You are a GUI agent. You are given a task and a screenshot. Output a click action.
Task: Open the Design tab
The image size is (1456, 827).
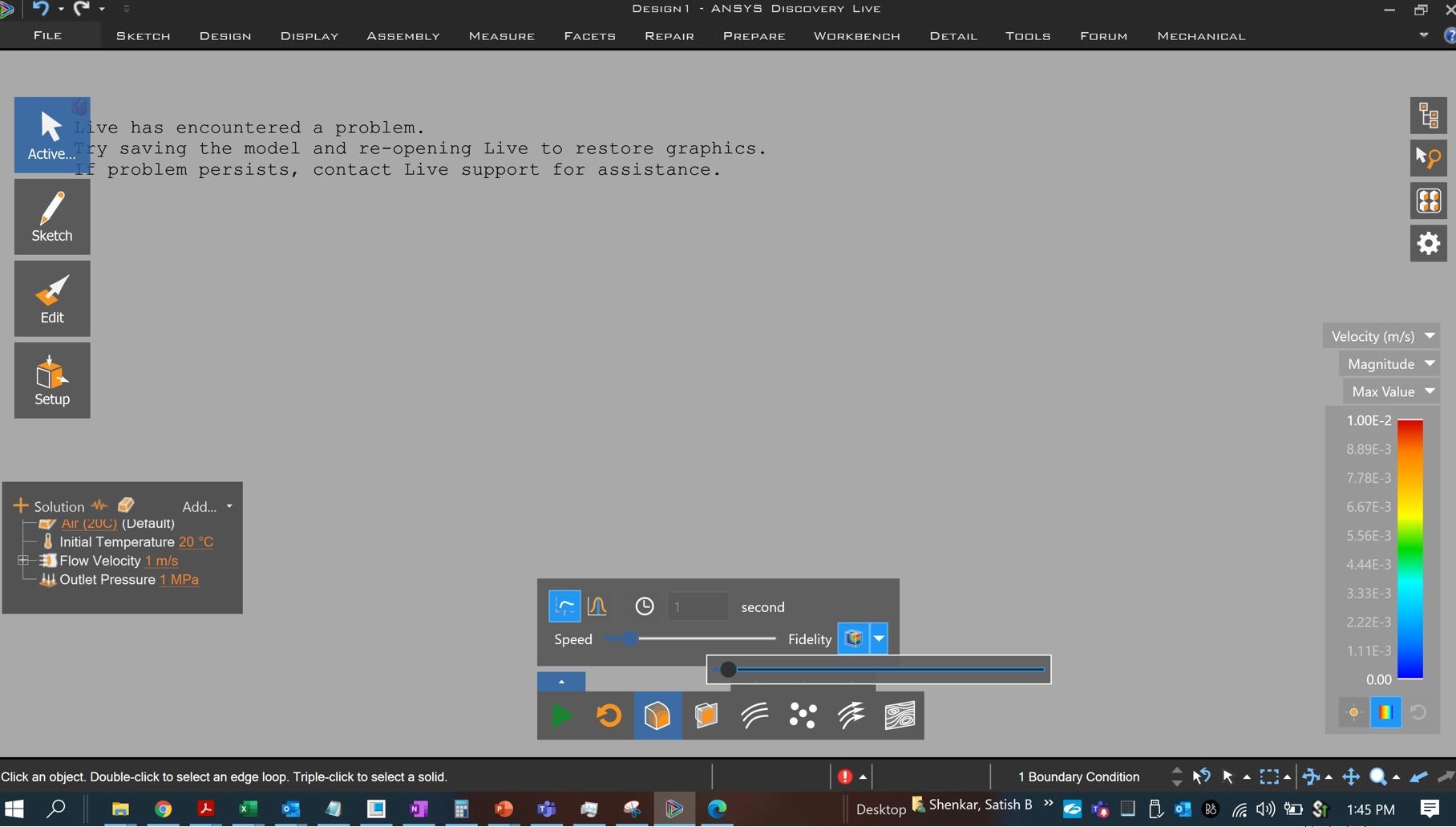click(x=225, y=36)
